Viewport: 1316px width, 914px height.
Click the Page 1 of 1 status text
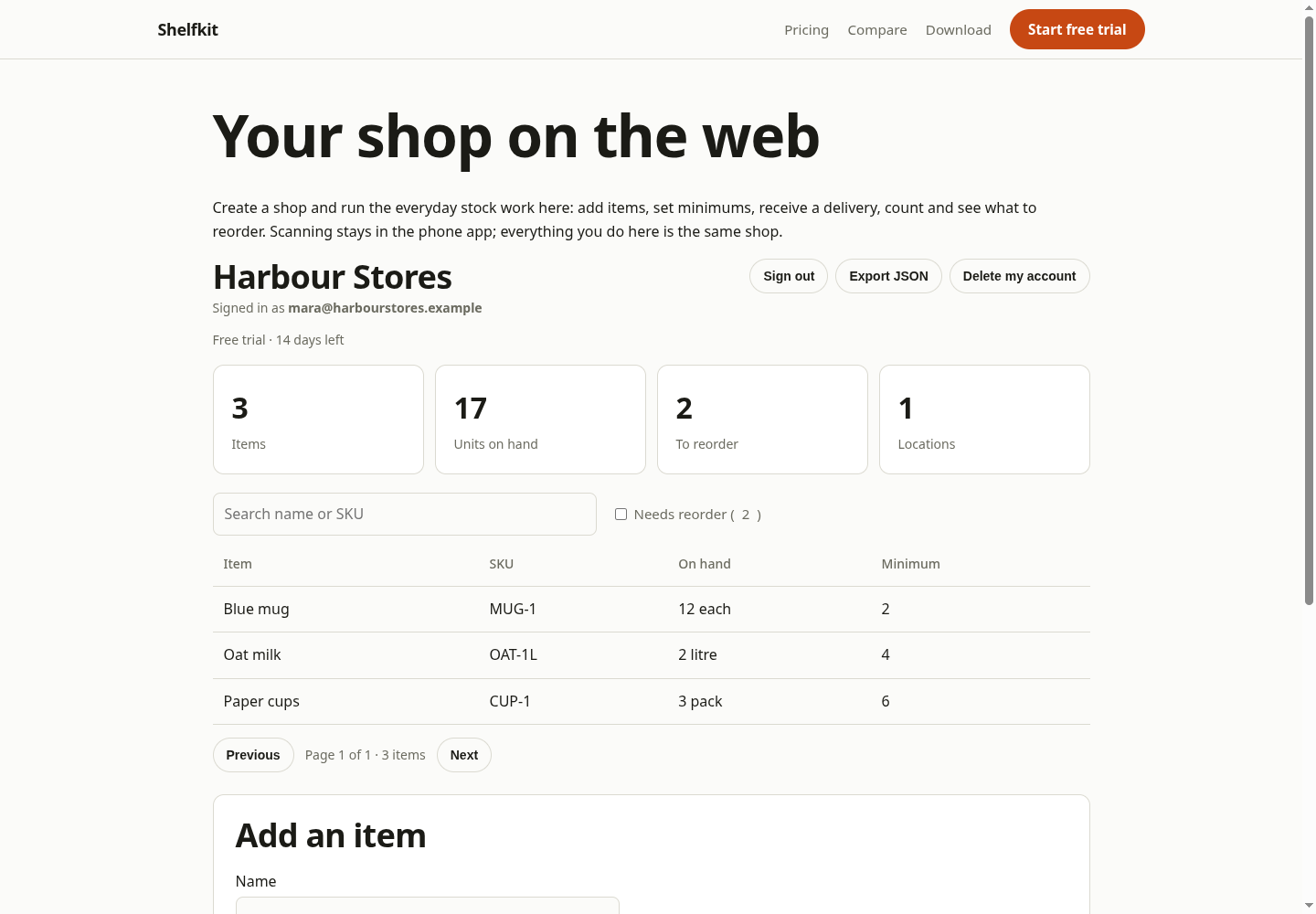[366, 755]
